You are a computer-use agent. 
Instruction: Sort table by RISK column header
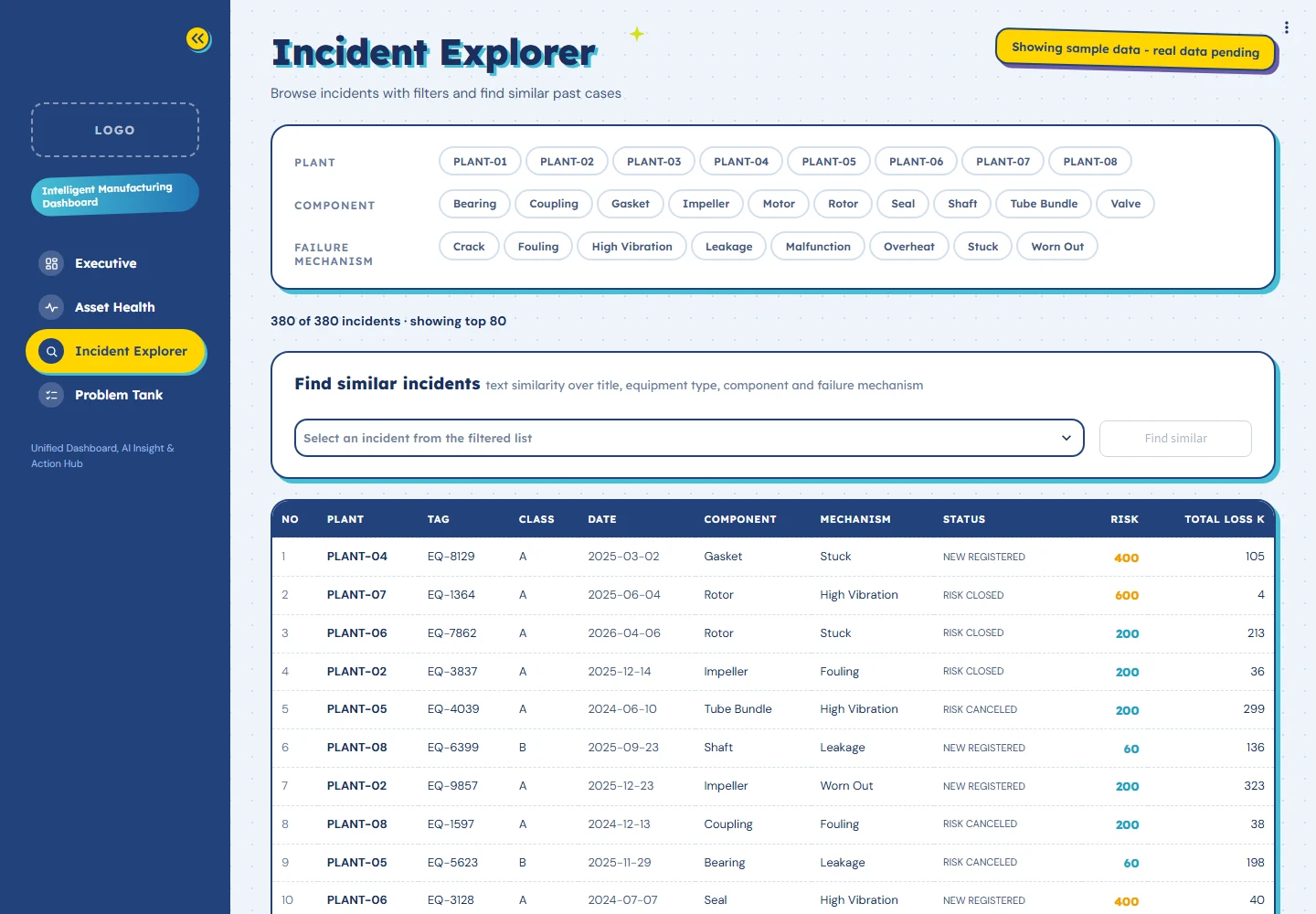pyautogui.click(x=1124, y=519)
